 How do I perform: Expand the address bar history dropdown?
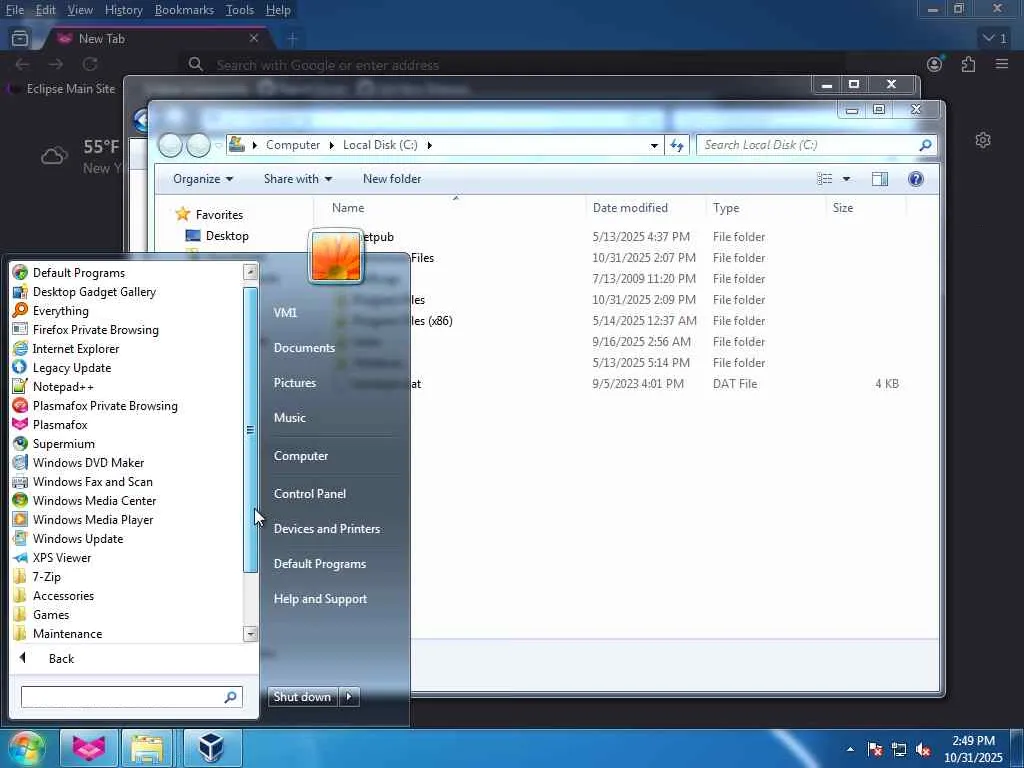(x=654, y=145)
